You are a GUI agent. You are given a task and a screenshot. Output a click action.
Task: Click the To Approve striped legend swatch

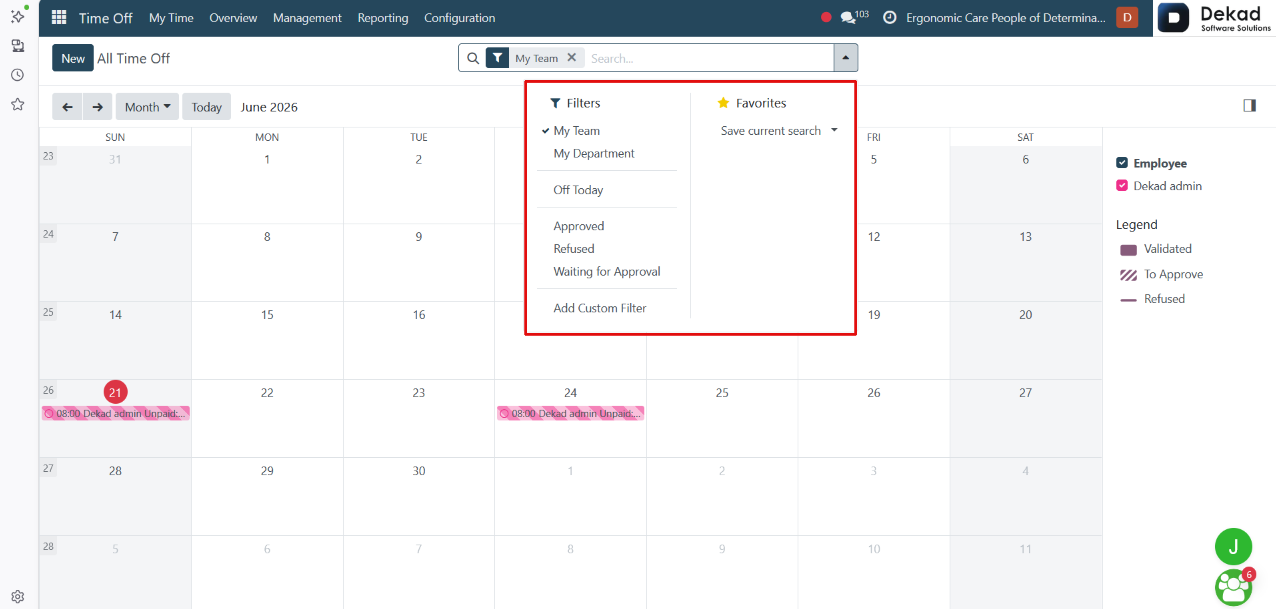pos(1128,275)
